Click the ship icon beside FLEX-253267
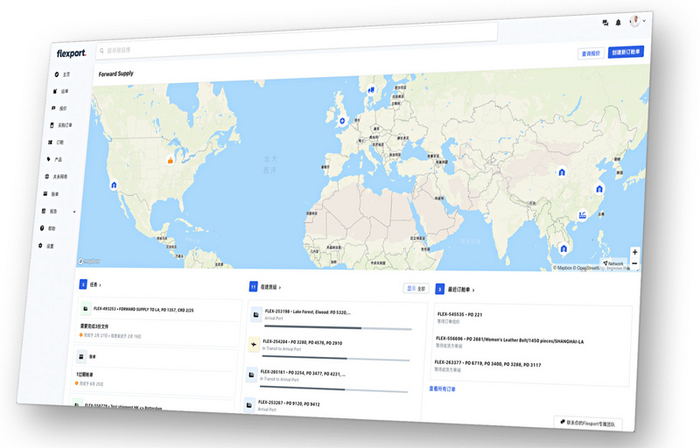This screenshot has height=448, width=700. pos(249,405)
